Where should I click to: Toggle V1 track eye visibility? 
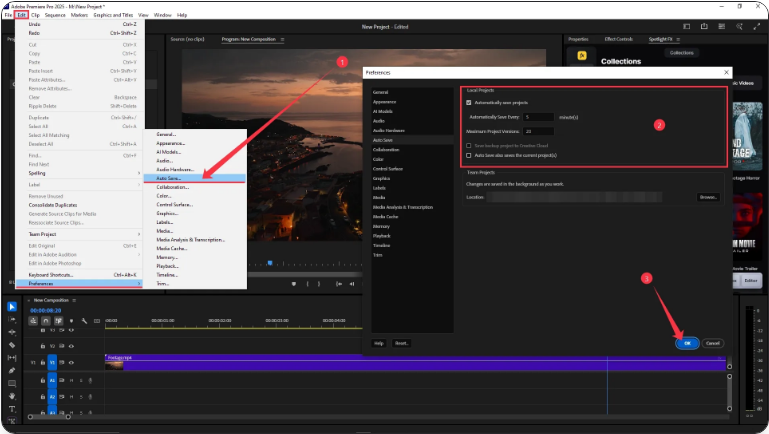pyautogui.click(x=71, y=362)
